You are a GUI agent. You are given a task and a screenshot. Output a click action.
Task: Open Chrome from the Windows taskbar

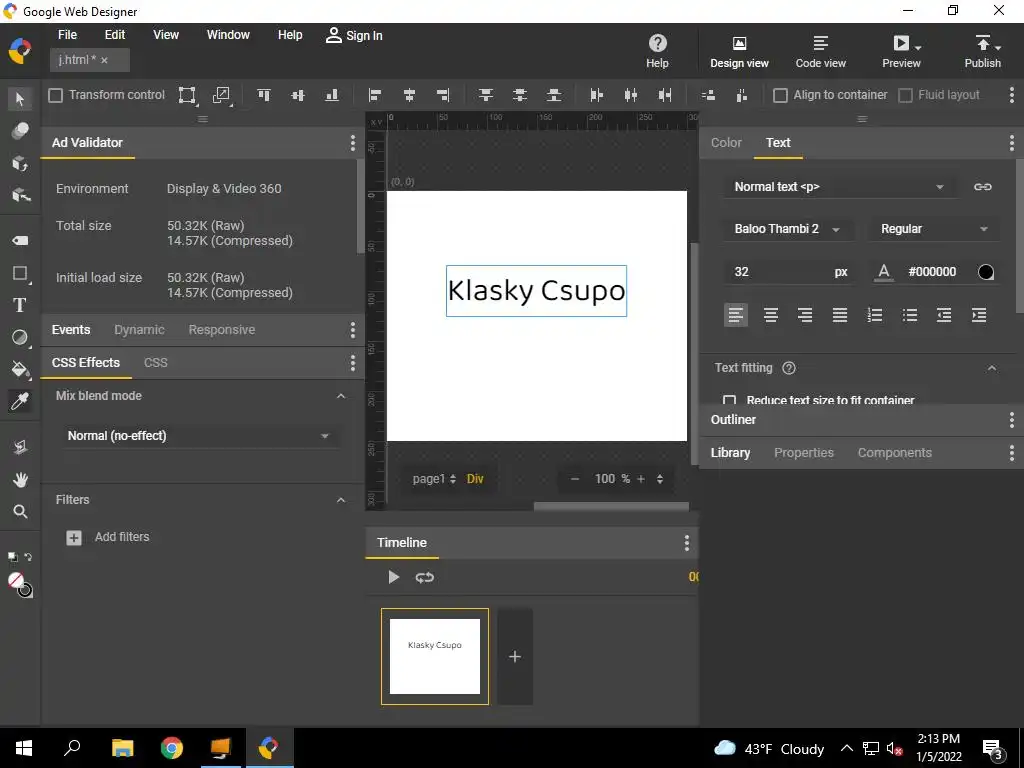[172, 748]
